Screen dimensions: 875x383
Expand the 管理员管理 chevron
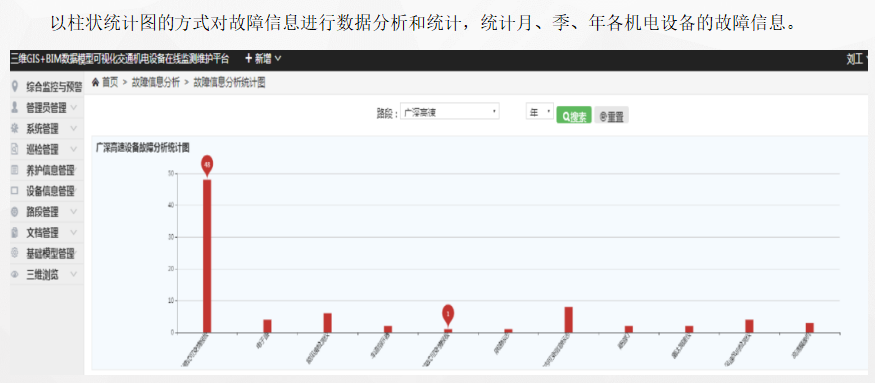pyautogui.click(x=74, y=107)
